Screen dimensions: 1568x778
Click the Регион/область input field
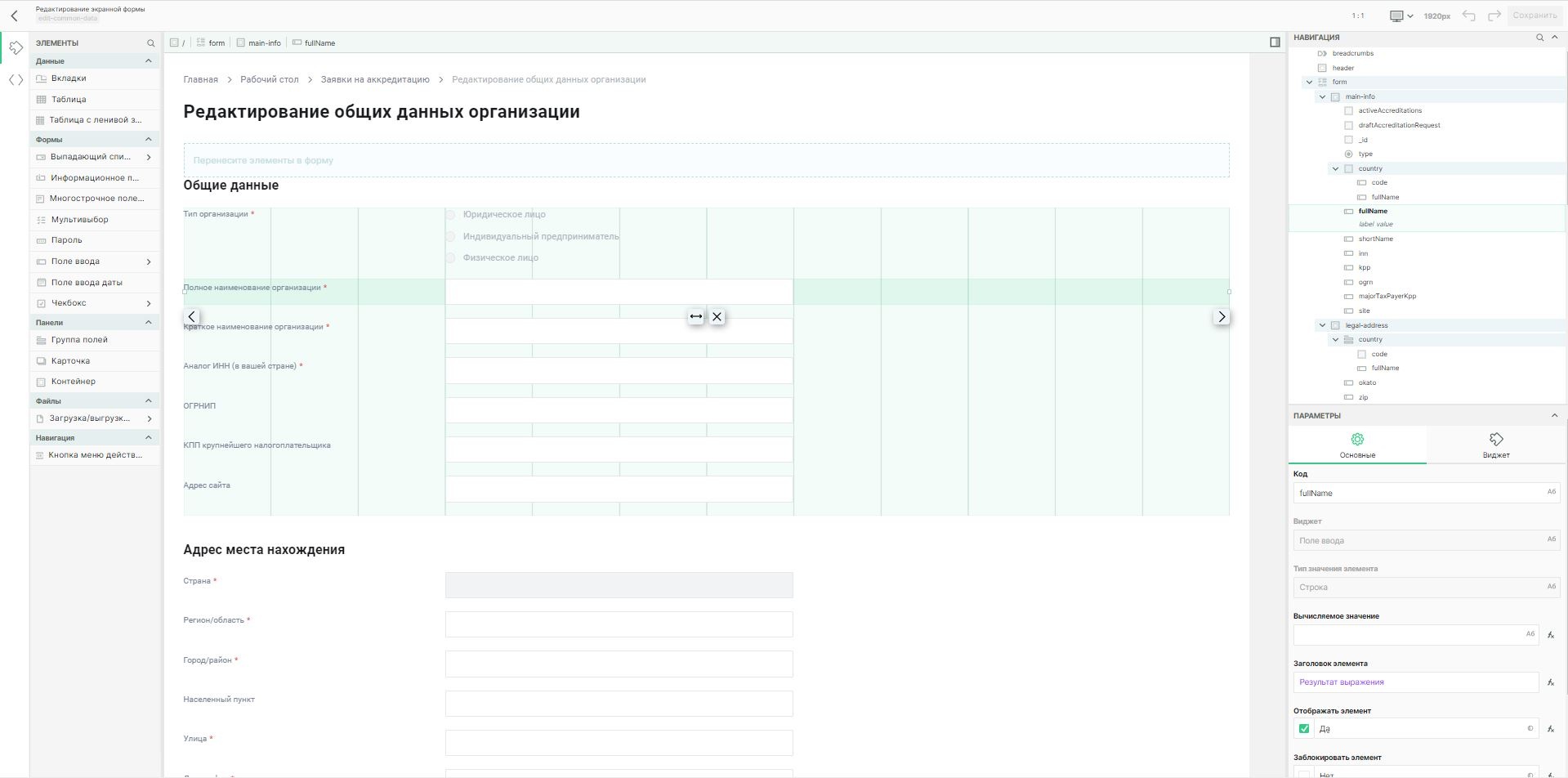point(619,624)
